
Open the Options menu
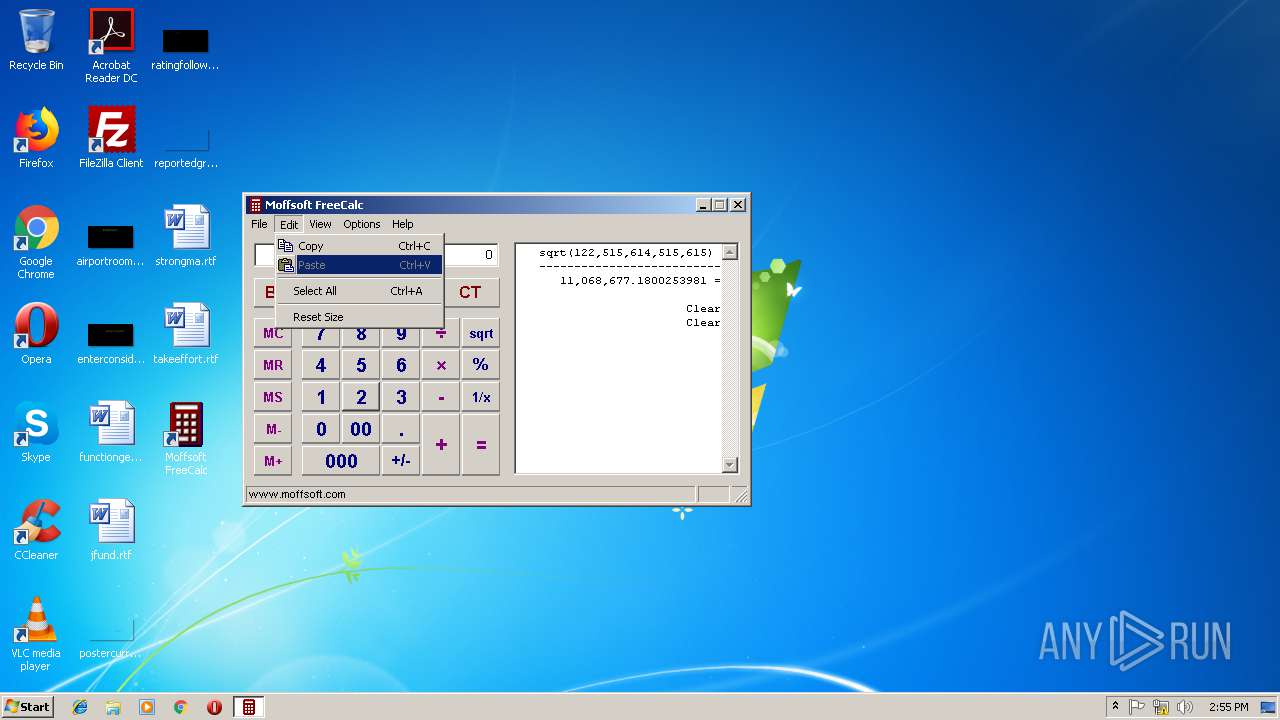tap(362, 224)
